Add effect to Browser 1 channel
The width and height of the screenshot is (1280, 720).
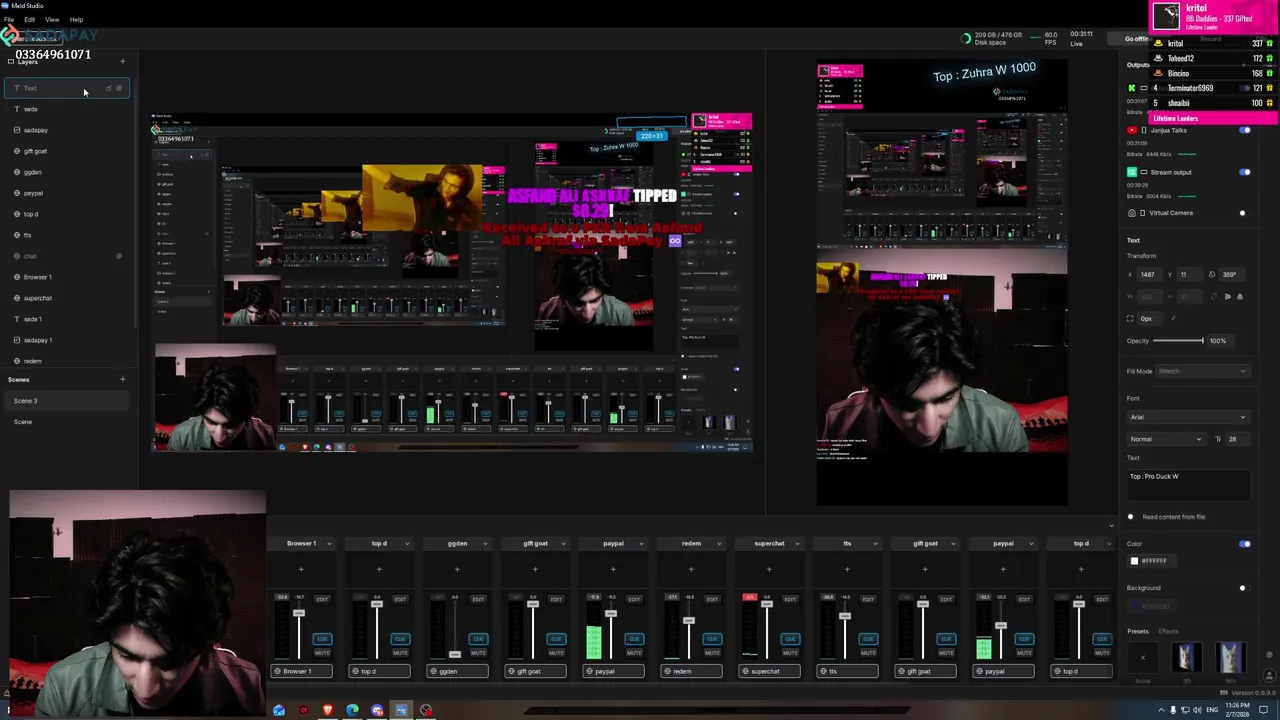tap(301, 570)
